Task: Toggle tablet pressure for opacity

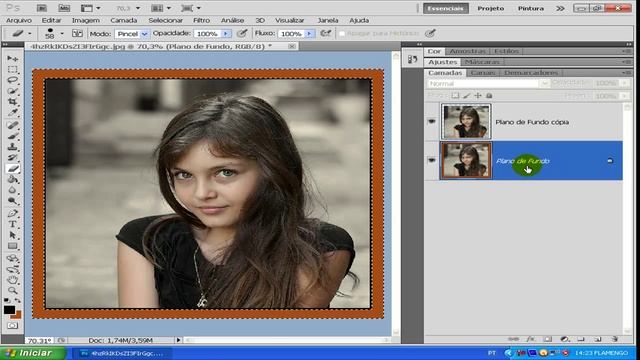Action: pyautogui.click(x=242, y=33)
